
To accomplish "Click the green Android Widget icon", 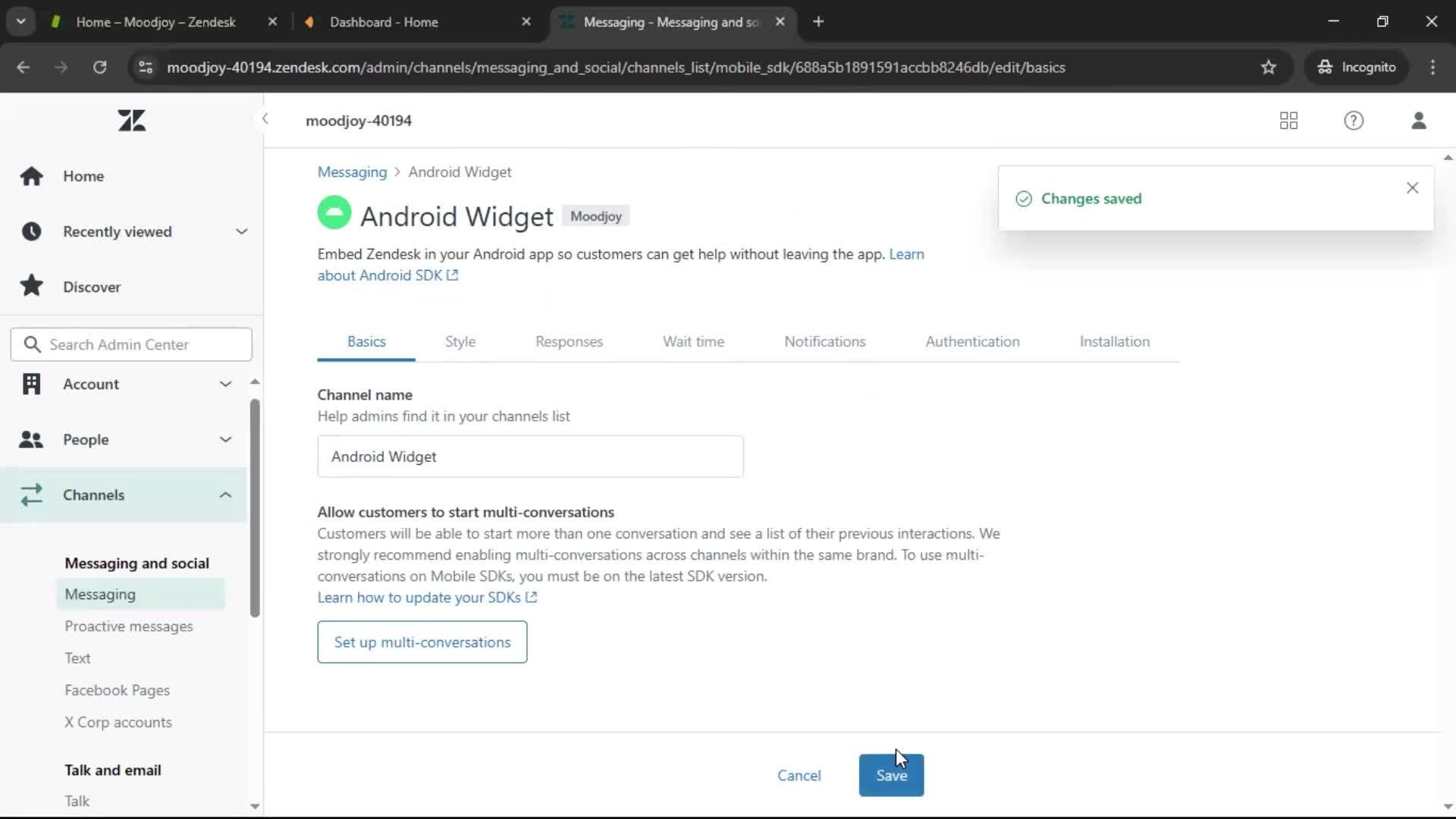I will click(334, 212).
